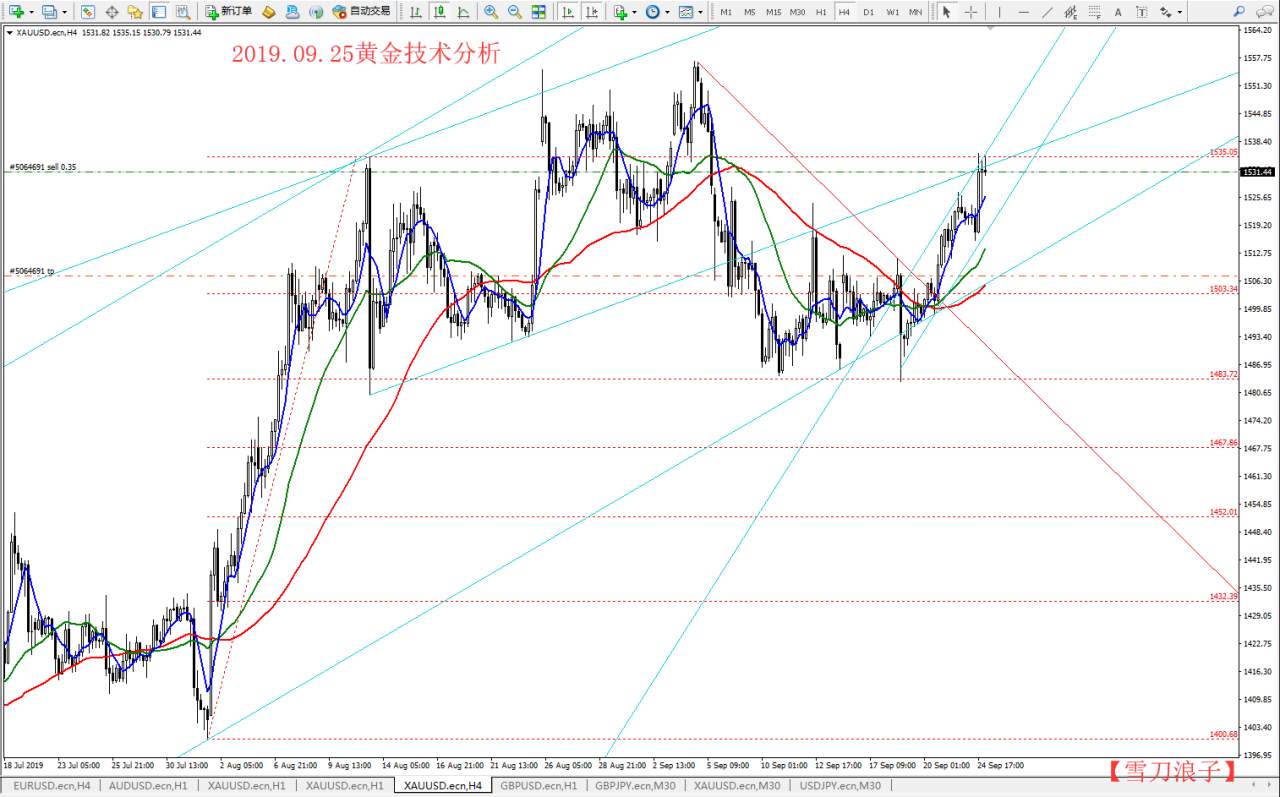Switch chart to line chart type
The height and width of the screenshot is (797, 1280).
click(463, 12)
